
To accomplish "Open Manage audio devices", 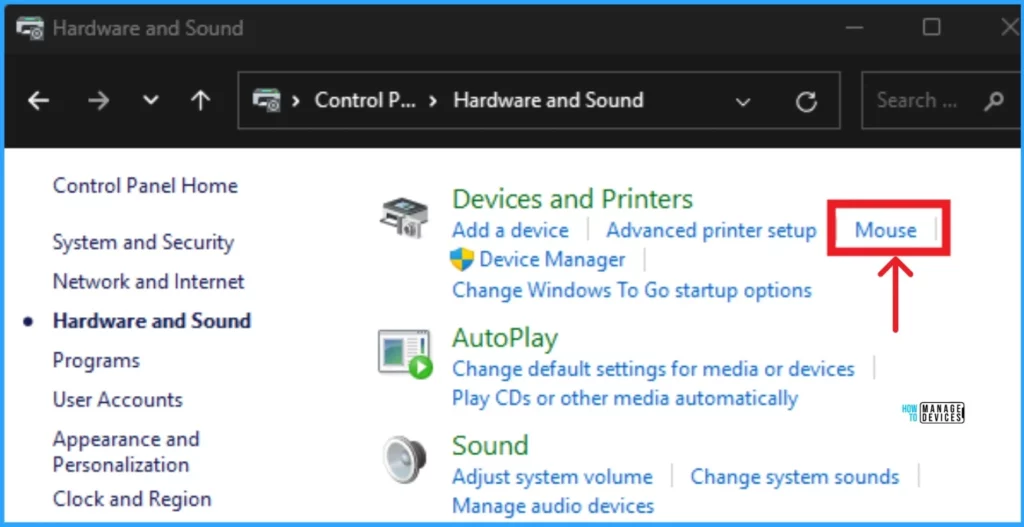I will [x=552, y=505].
